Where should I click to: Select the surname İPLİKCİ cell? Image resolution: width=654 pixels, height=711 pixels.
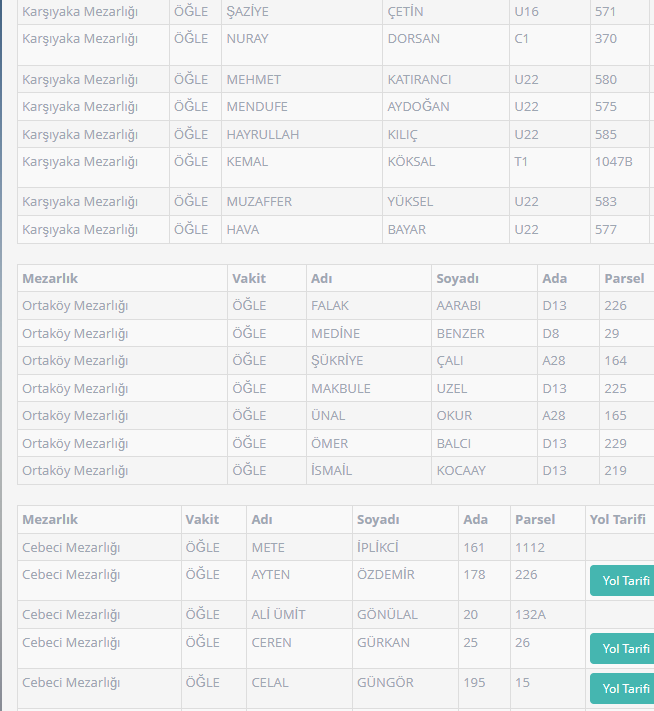[377, 547]
